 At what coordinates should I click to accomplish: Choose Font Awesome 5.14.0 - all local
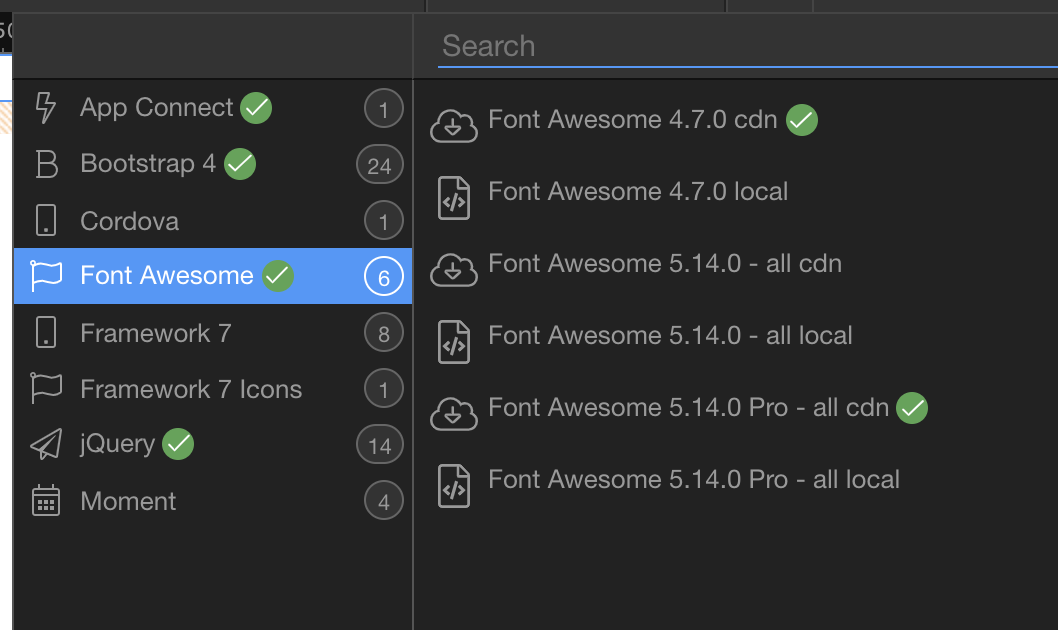tap(668, 335)
